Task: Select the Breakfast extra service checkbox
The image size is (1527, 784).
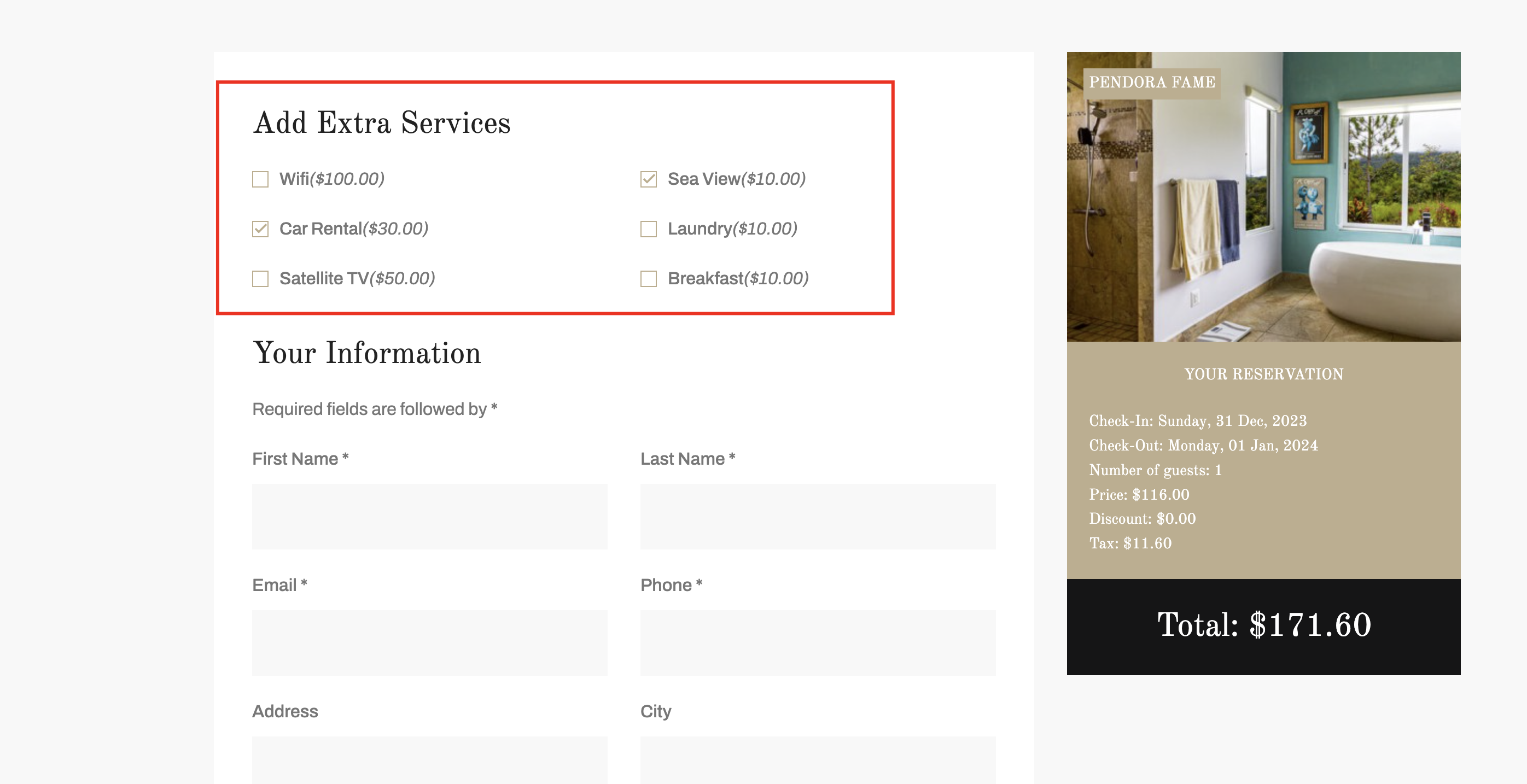Action: click(x=649, y=278)
